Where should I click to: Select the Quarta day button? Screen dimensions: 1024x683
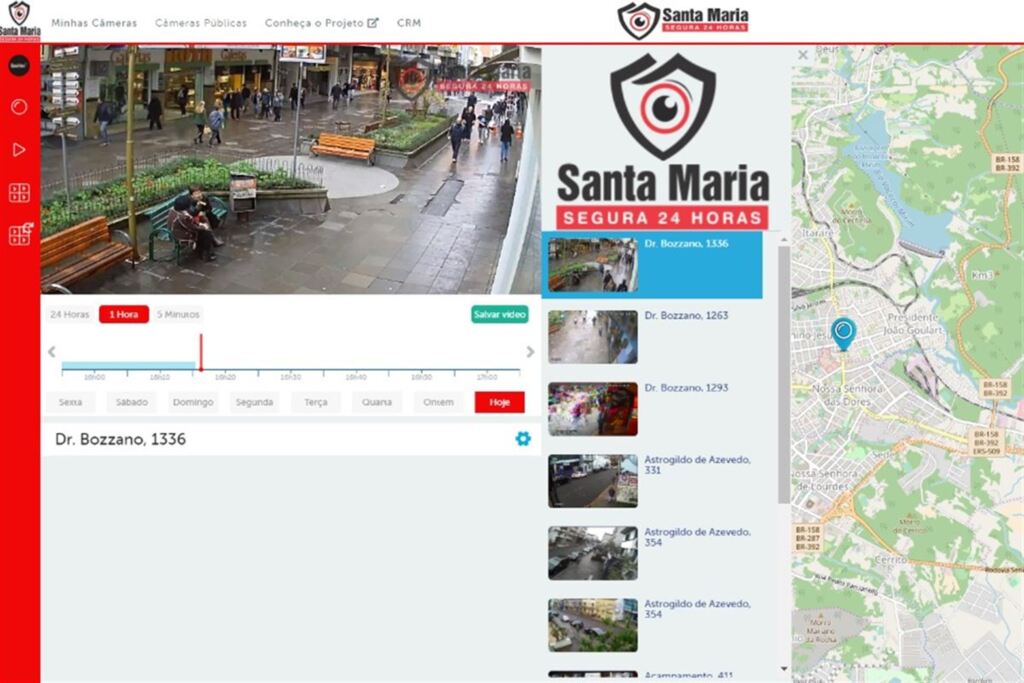coord(377,402)
